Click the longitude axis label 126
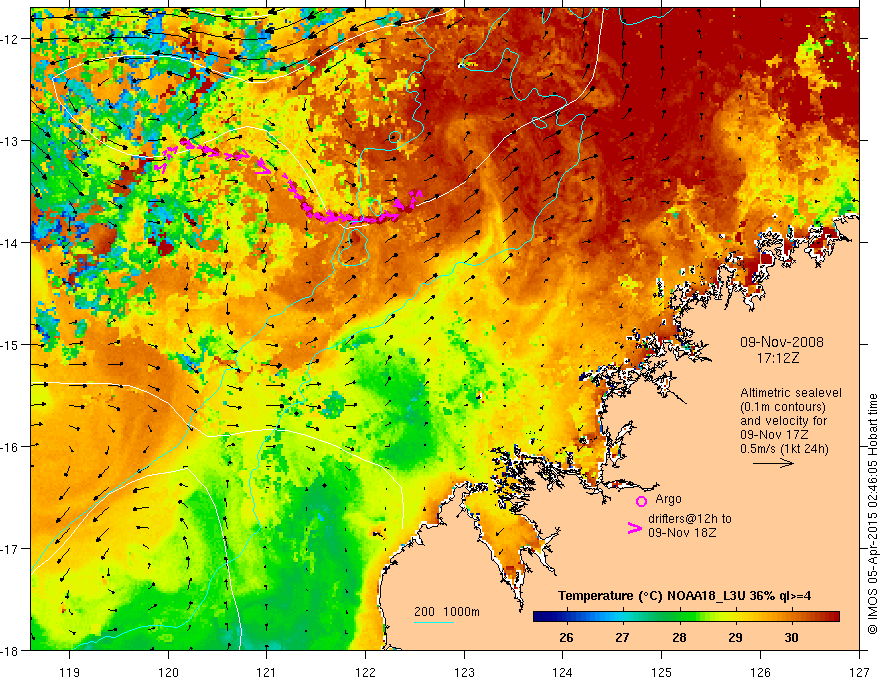This screenshot has width=880, height=680. pos(760,672)
